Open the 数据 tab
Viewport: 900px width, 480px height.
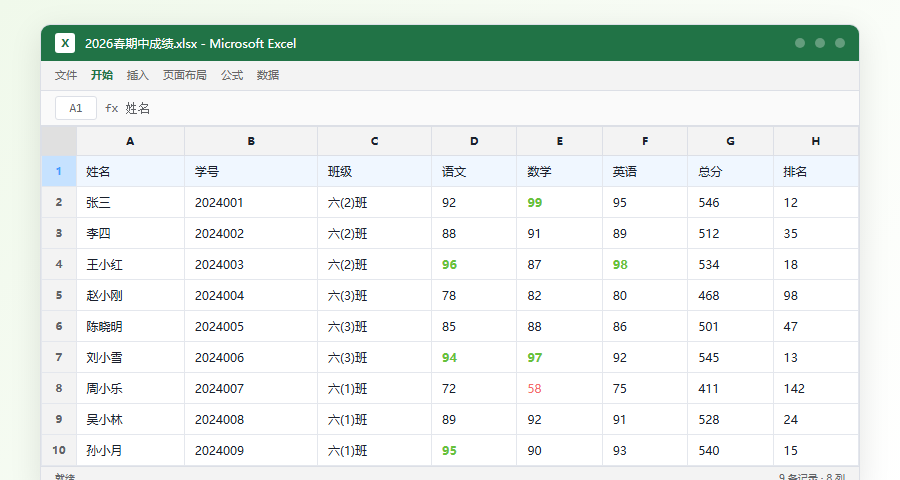coord(268,75)
